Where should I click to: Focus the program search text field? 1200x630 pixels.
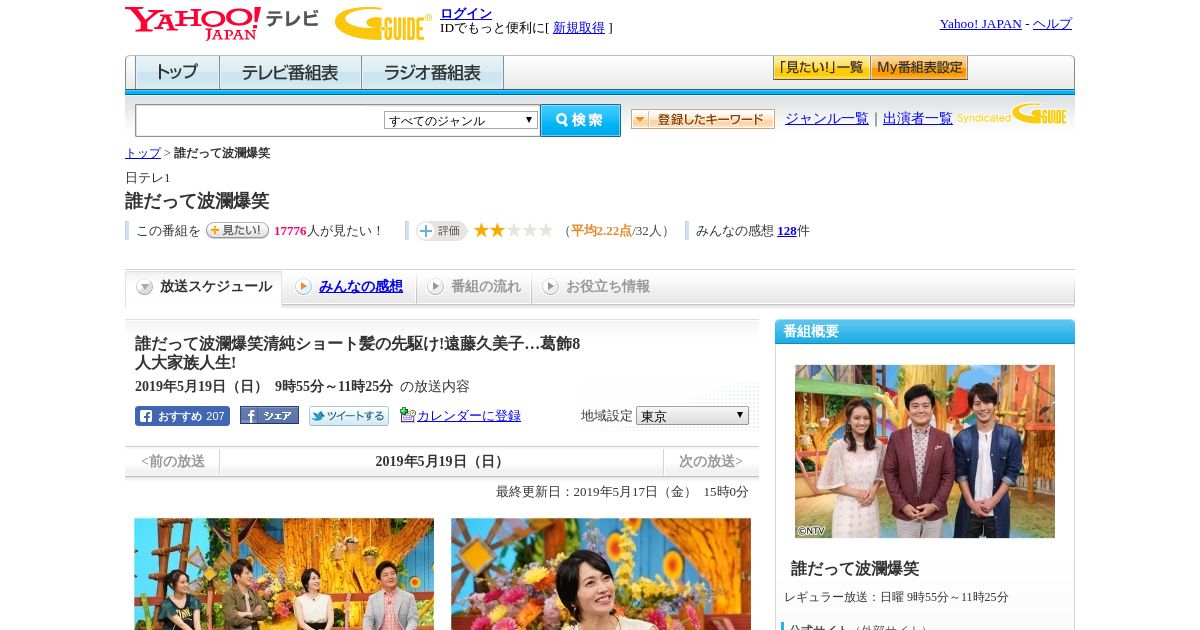tap(259, 120)
